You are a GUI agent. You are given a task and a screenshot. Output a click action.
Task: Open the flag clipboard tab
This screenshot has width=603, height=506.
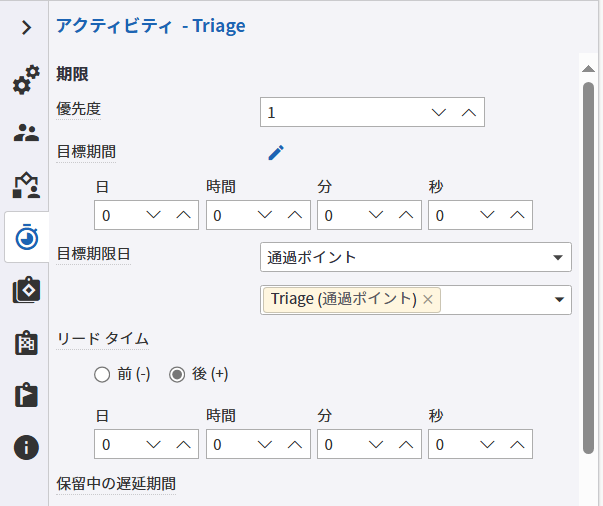pyautogui.click(x=26, y=394)
